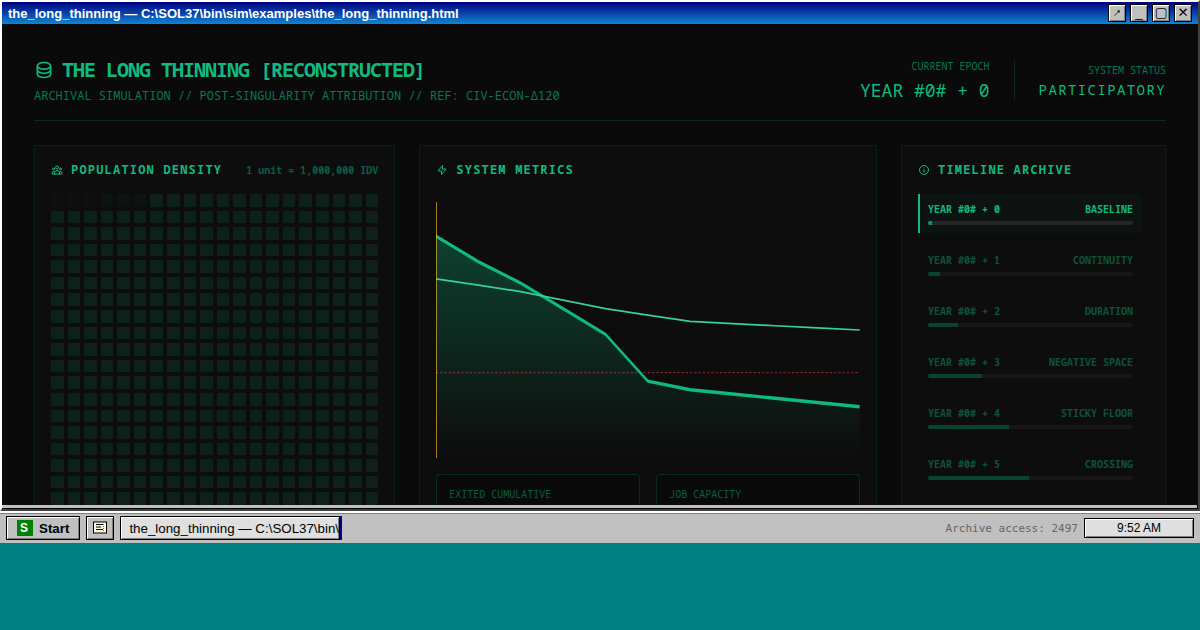Click the Population Density panel icon
This screenshot has width=1200, height=630.
pos(57,171)
